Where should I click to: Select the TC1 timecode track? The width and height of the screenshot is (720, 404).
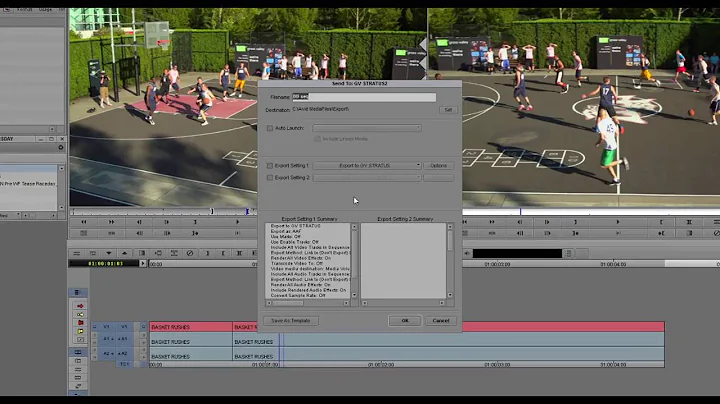[x=124, y=364]
